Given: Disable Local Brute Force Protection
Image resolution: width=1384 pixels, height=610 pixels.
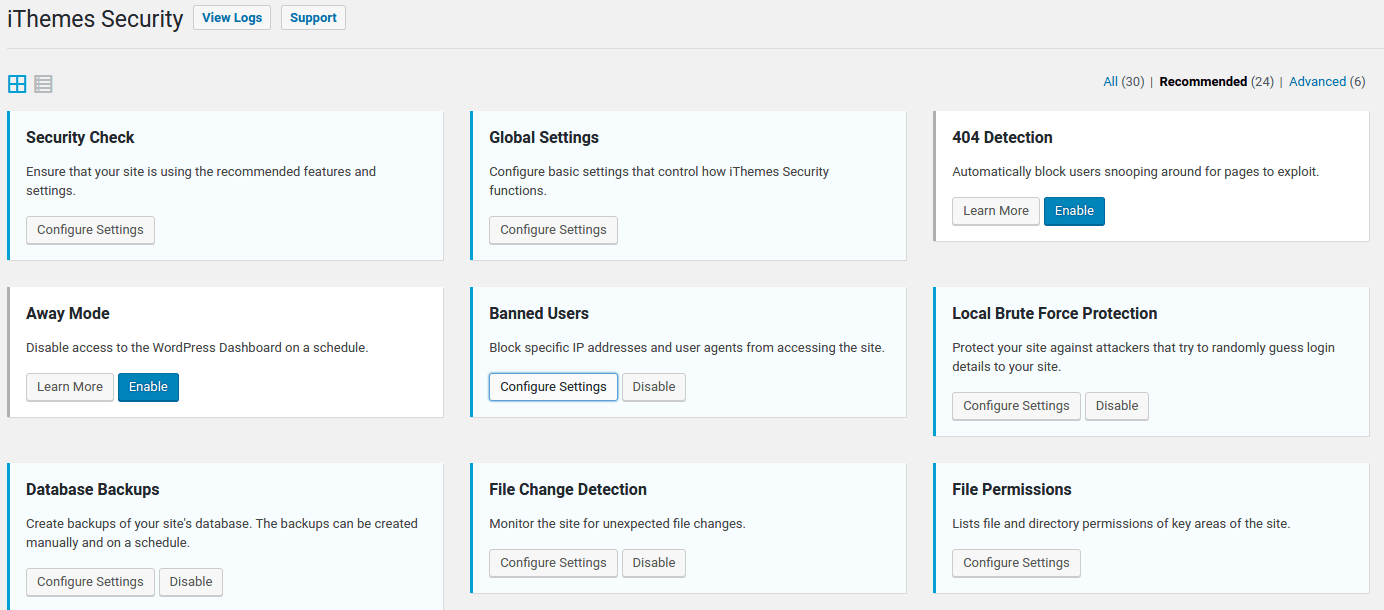Looking at the screenshot, I should (x=1117, y=406).
